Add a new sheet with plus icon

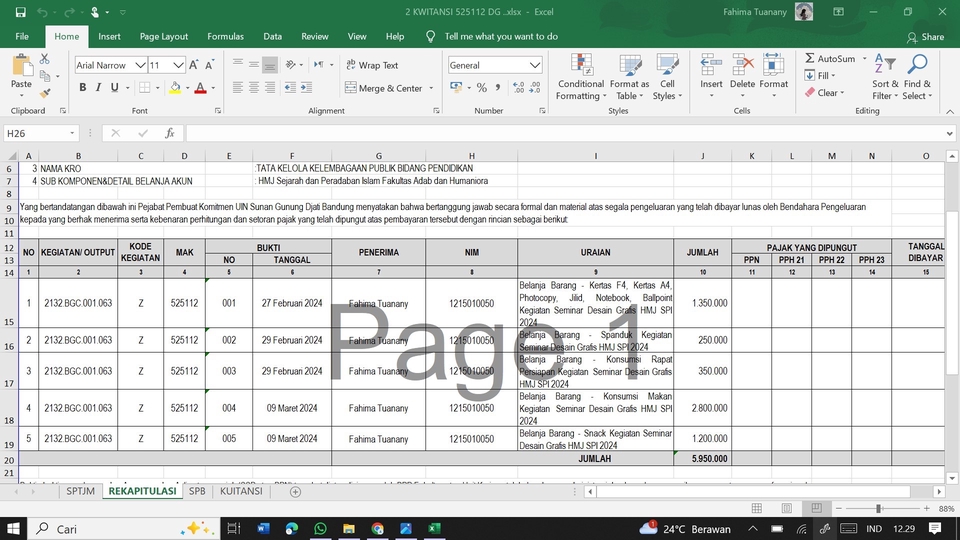click(x=295, y=492)
